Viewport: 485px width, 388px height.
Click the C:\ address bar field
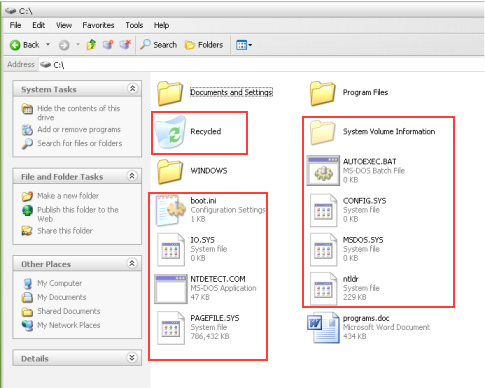(x=261, y=65)
